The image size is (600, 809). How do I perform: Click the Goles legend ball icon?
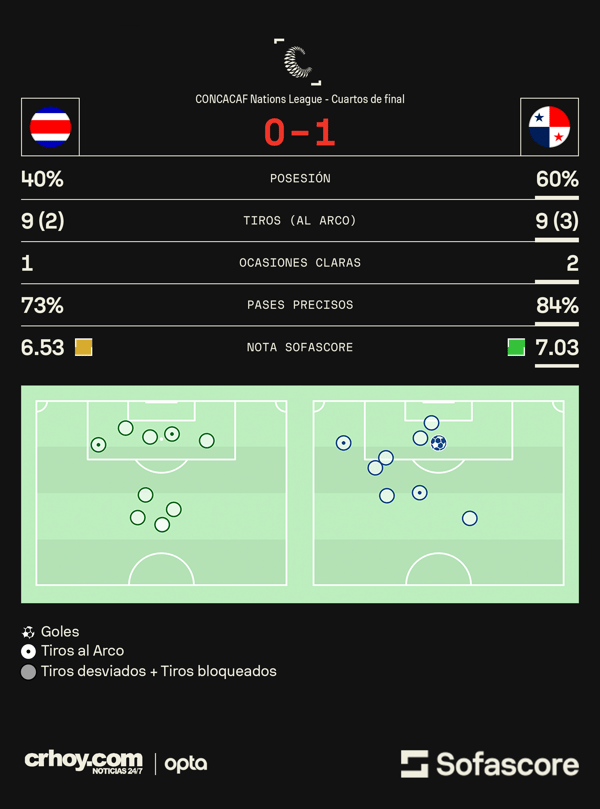[28, 632]
